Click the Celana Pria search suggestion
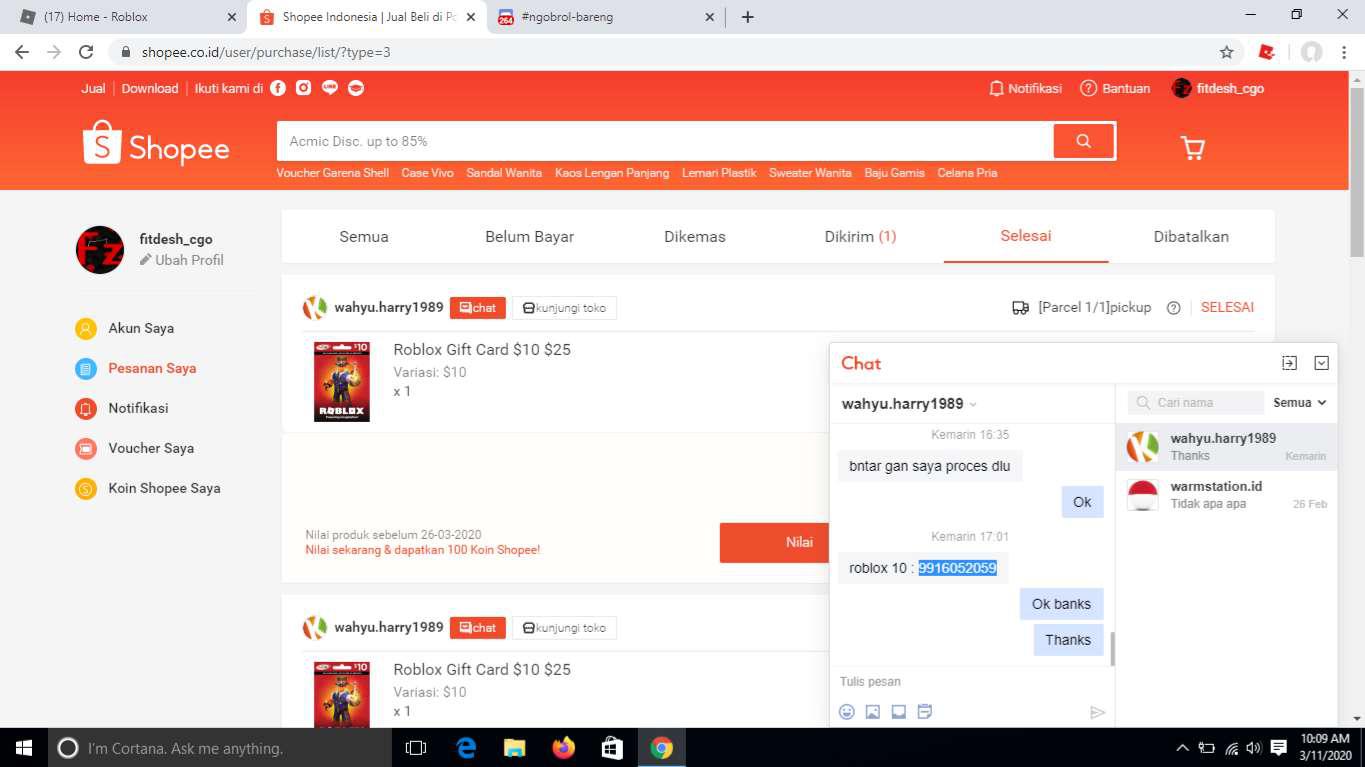Screen dimensions: 1365x767 point(967,173)
